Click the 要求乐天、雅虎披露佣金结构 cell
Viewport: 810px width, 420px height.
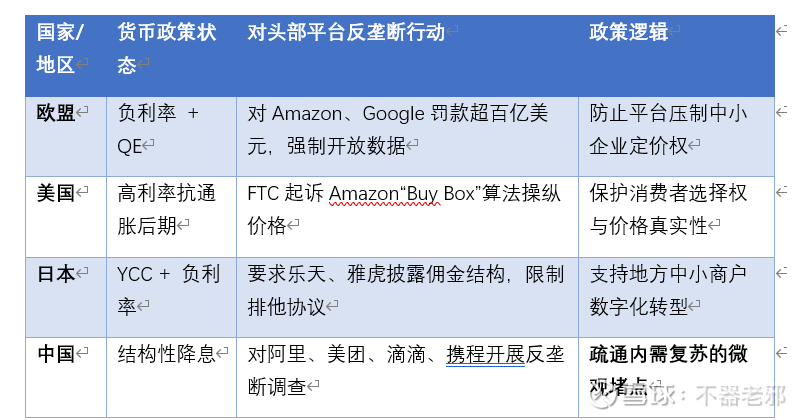(x=405, y=288)
